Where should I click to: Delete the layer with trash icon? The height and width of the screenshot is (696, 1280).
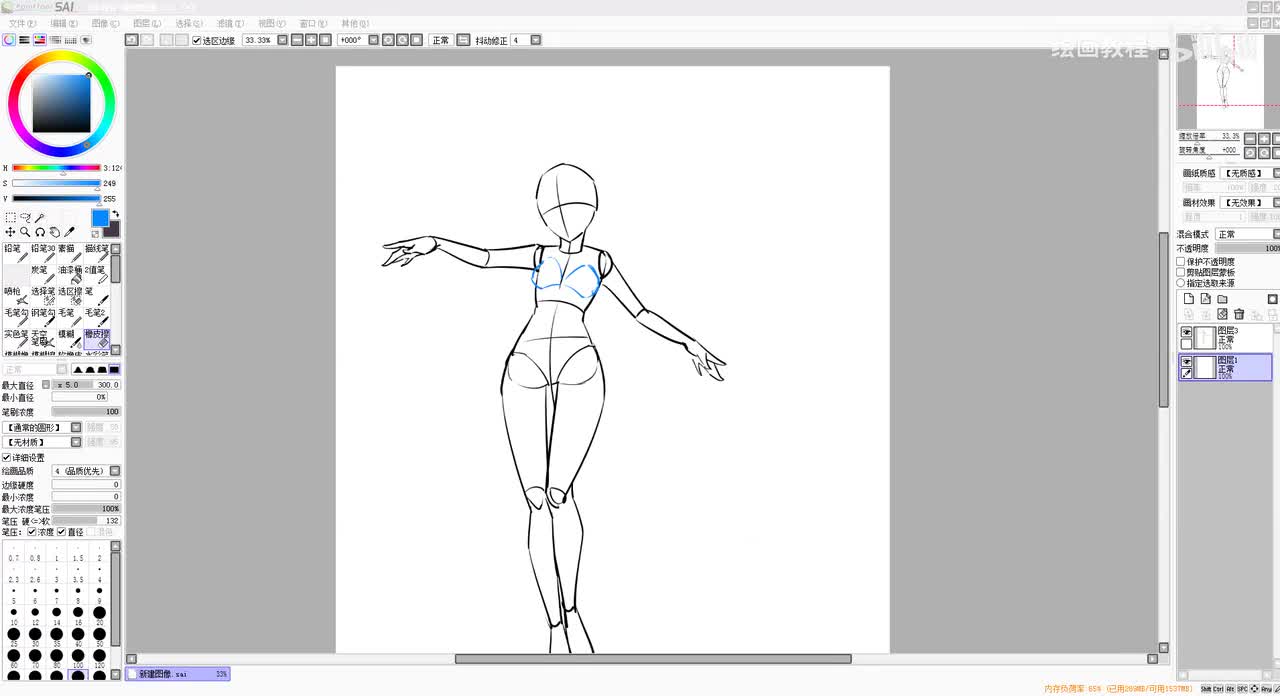coord(1239,314)
